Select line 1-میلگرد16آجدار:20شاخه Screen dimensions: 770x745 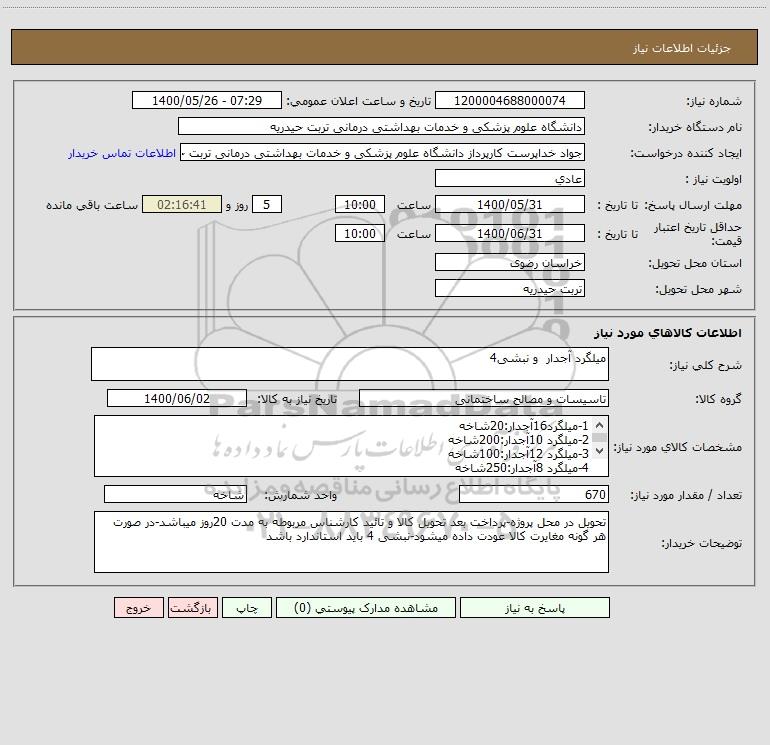[523, 425]
